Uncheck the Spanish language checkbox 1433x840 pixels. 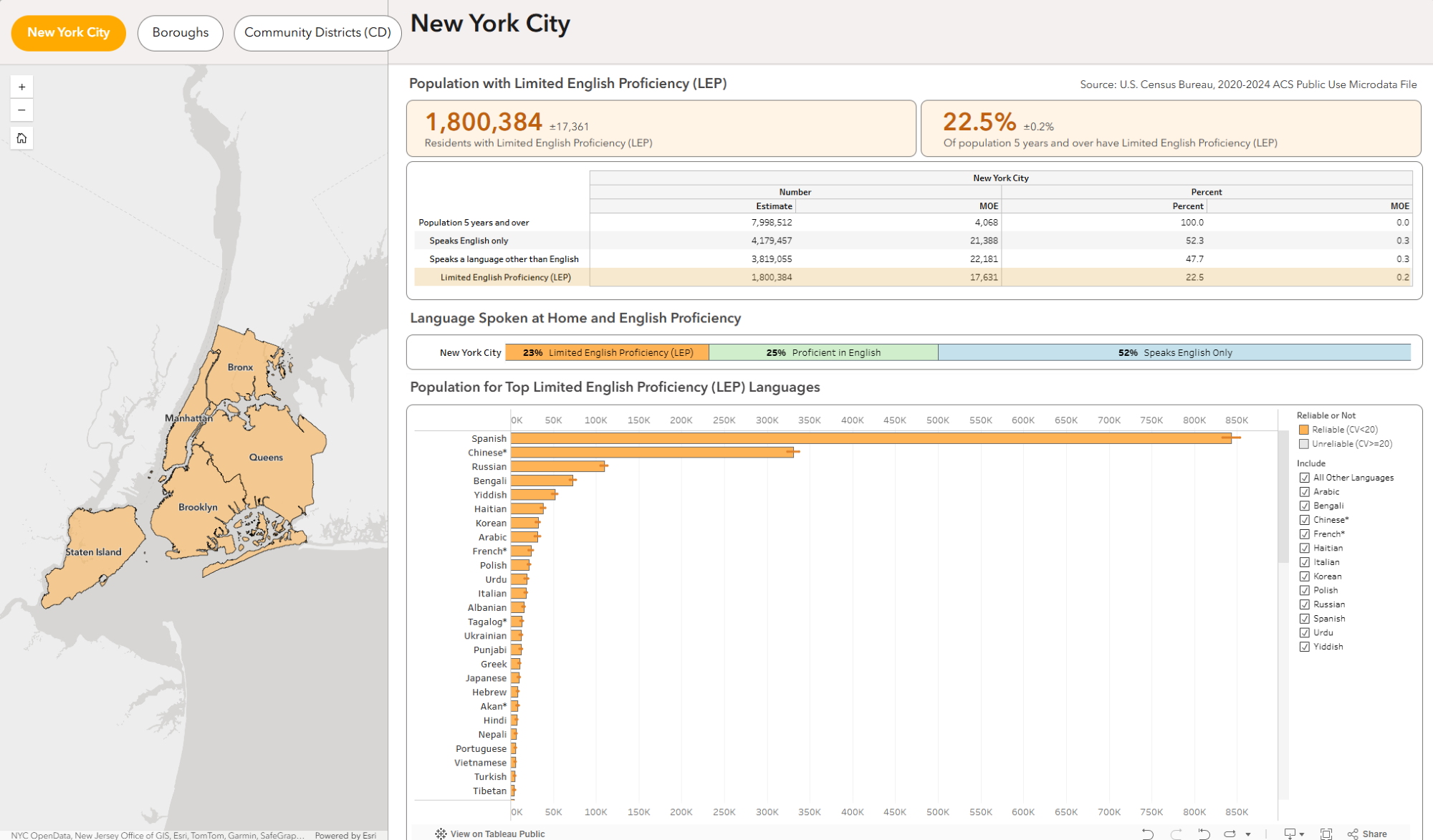1305,619
